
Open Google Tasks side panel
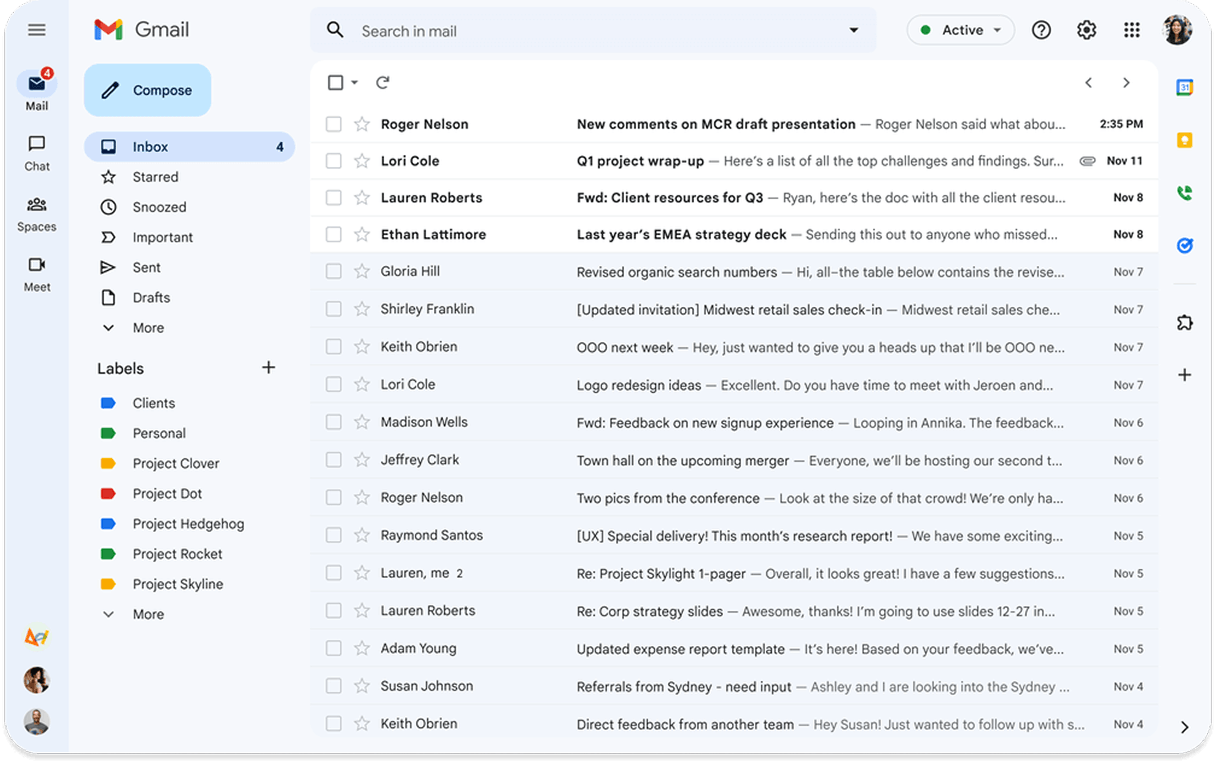(1185, 245)
